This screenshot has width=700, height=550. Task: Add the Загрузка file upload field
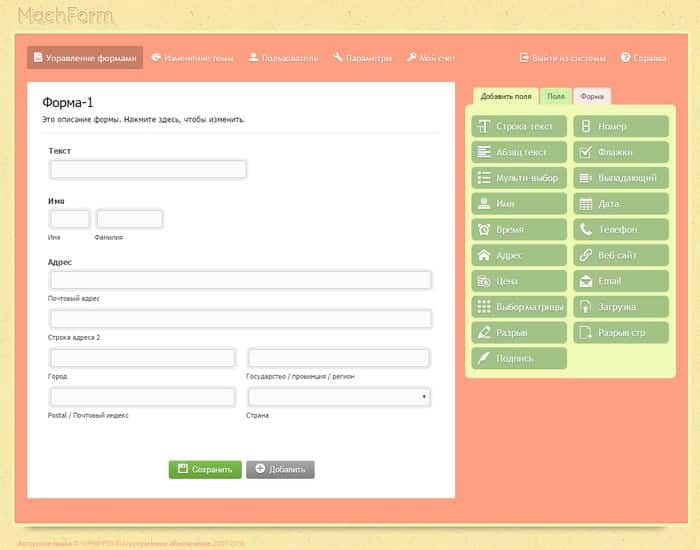click(621, 307)
